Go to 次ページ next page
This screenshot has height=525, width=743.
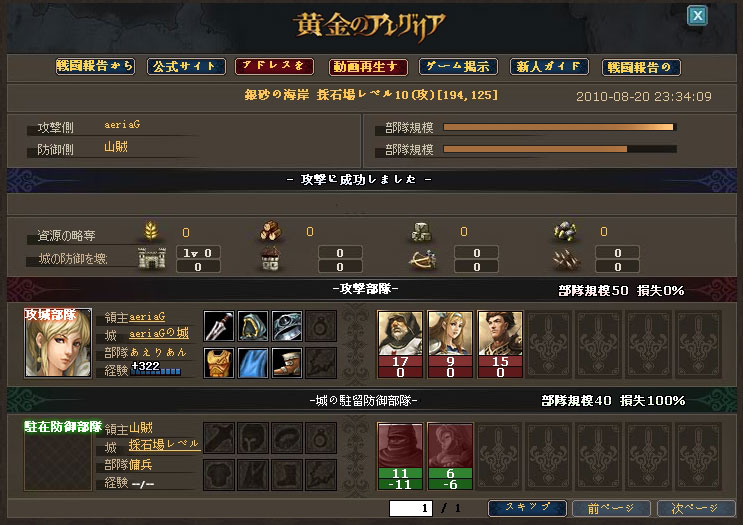[696, 508]
